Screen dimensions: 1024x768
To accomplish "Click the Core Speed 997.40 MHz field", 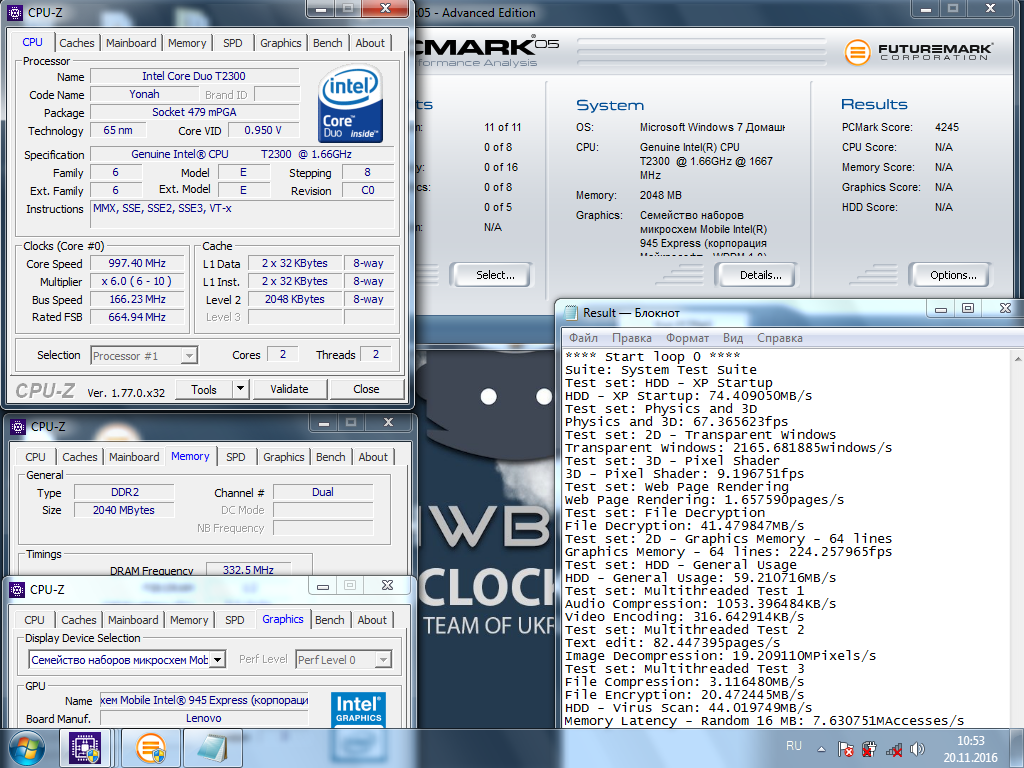I will [x=137, y=263].
